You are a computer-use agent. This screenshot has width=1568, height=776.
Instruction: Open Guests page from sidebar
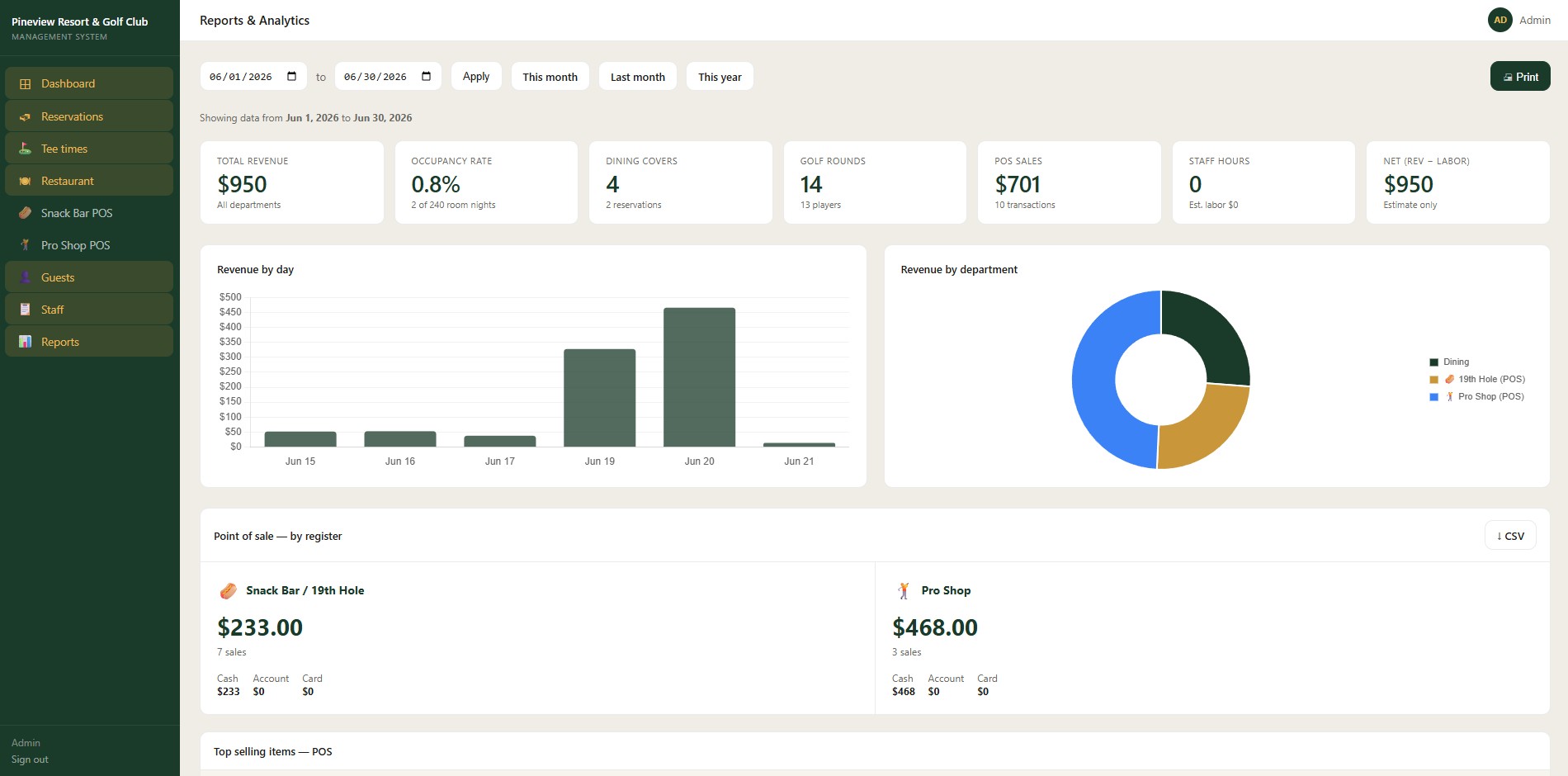coord(89,277)
